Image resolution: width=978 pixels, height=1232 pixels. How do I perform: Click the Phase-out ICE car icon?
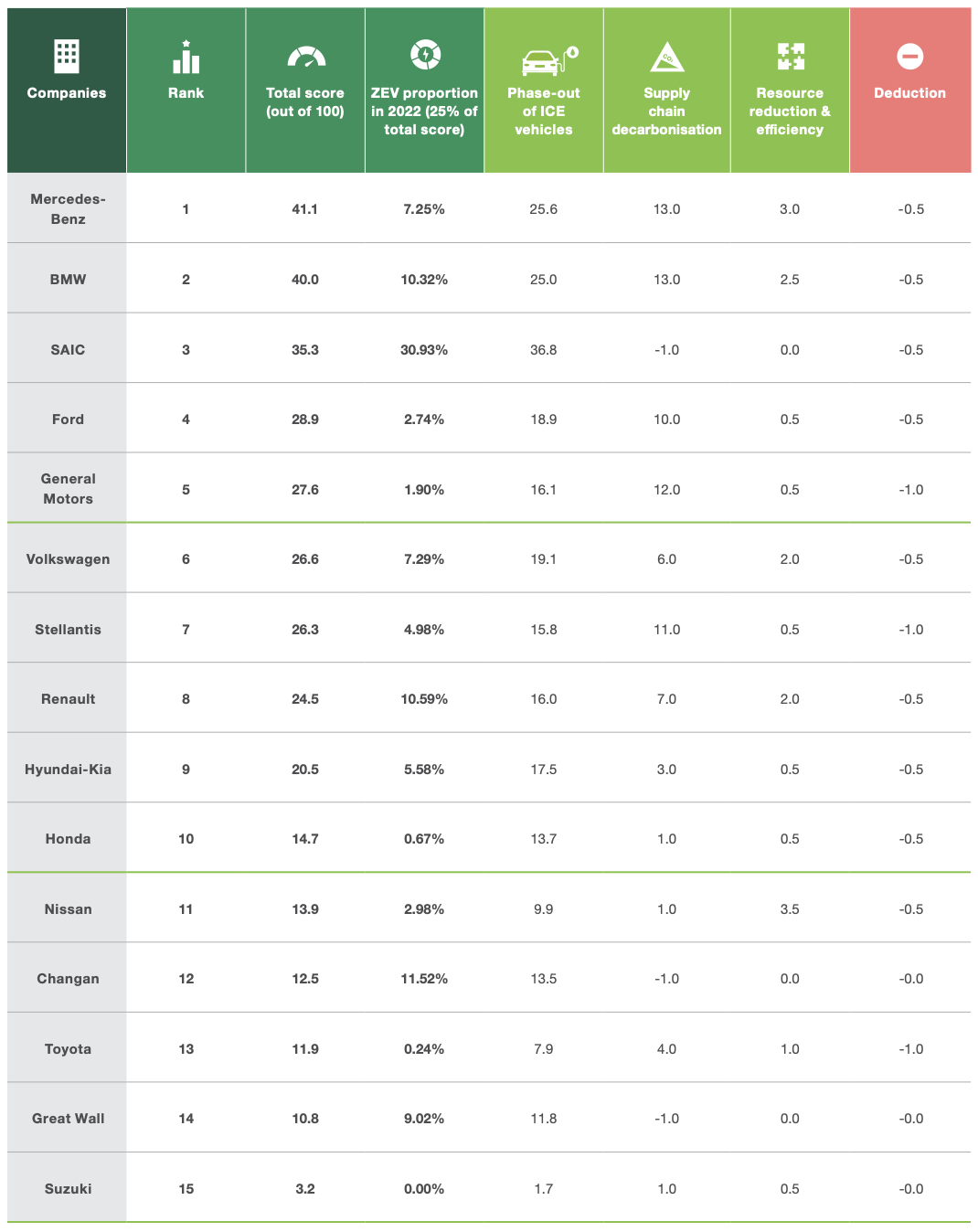[x=548, y=59]
